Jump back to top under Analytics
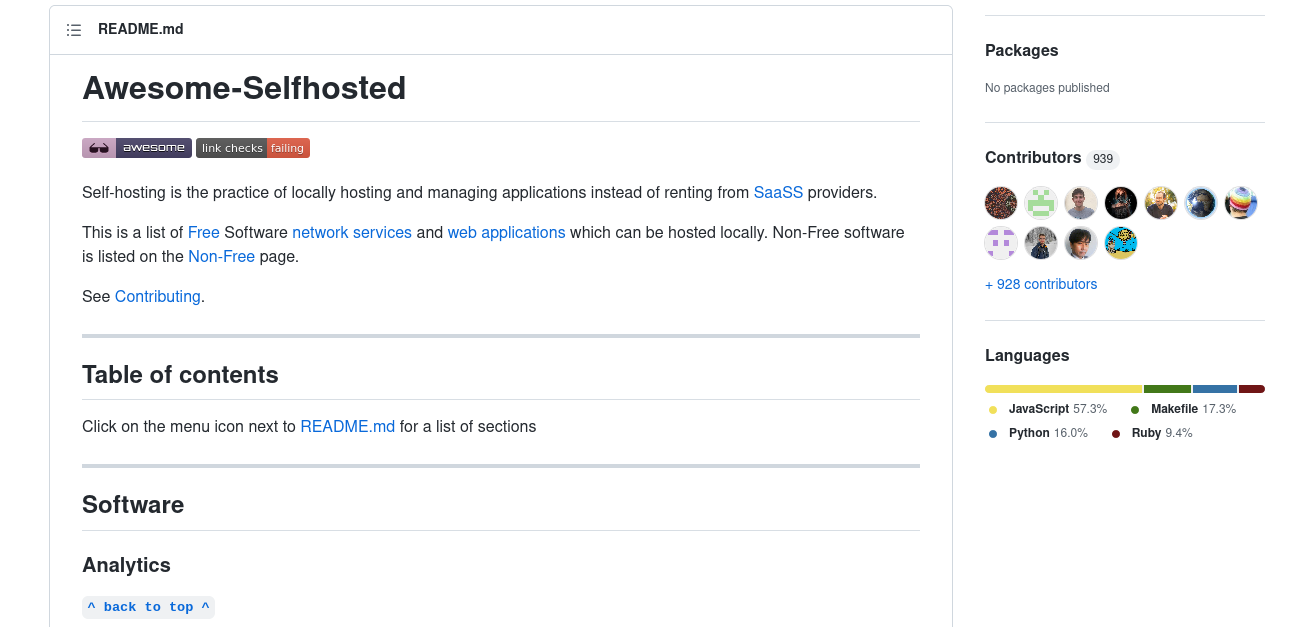Image resolution: width=1314 pixels, height=627 pixels. point(148,607)
